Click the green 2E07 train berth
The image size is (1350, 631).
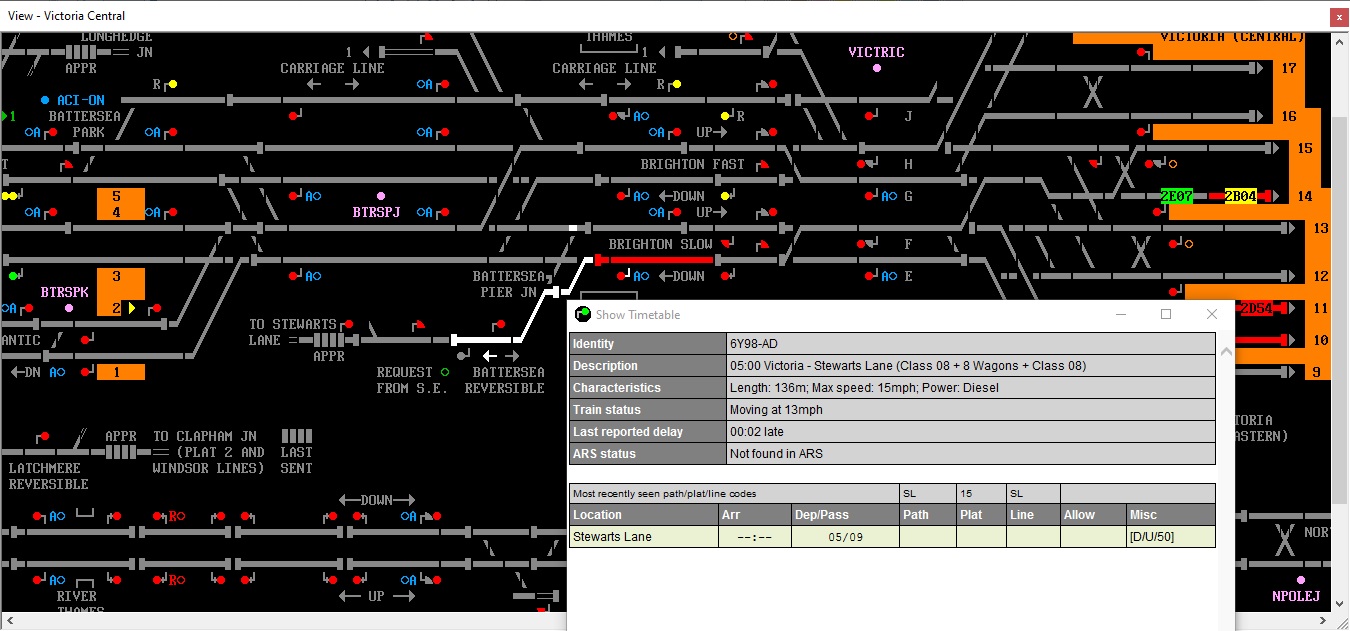click(1177, 196)
